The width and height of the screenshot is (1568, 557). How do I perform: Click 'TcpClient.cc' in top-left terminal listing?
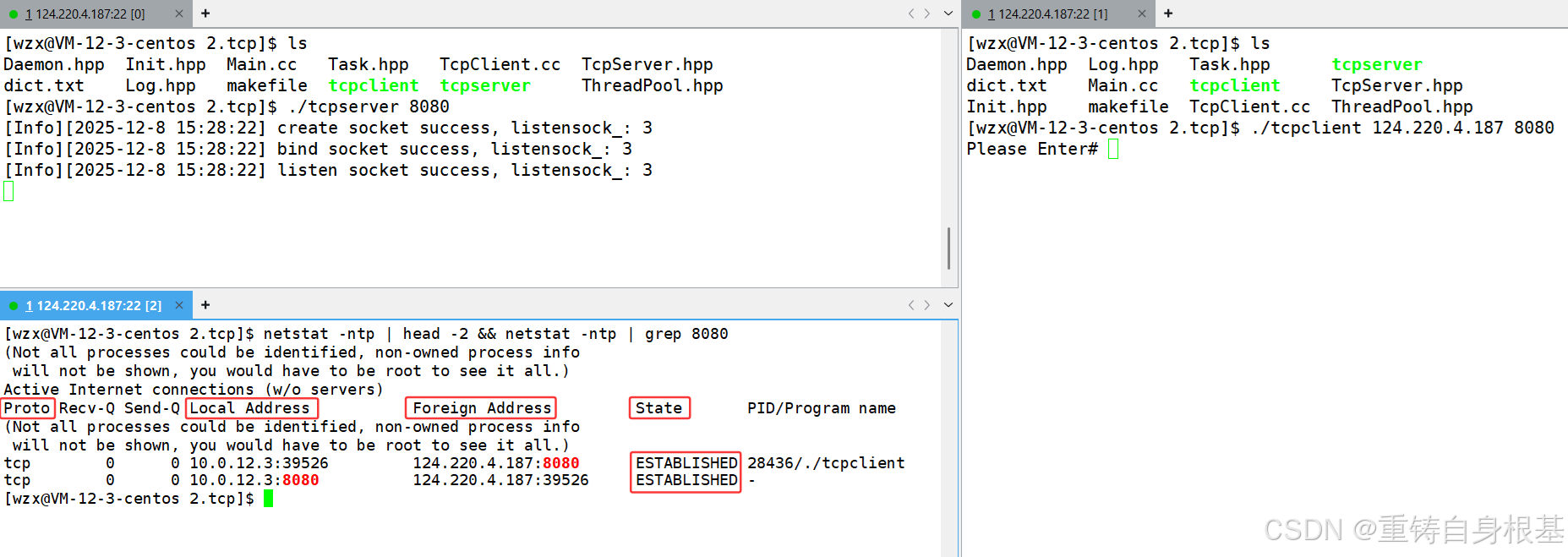coord(500,64)
